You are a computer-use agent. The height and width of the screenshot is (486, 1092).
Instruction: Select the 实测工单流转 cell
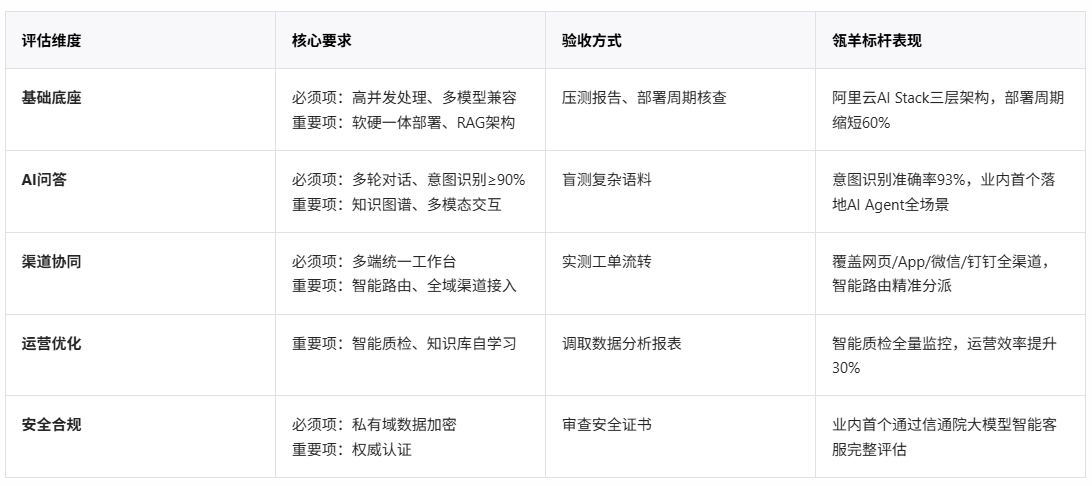pyautogui.click(x=607, y=261)
